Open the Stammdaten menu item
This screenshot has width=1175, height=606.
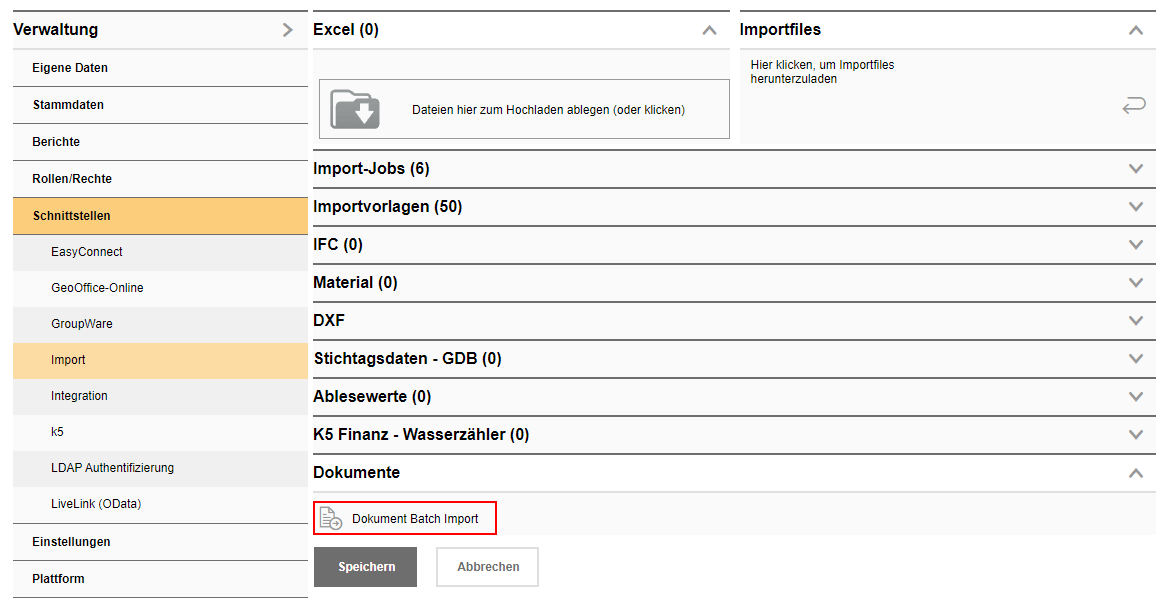click(x=68, y=105)
